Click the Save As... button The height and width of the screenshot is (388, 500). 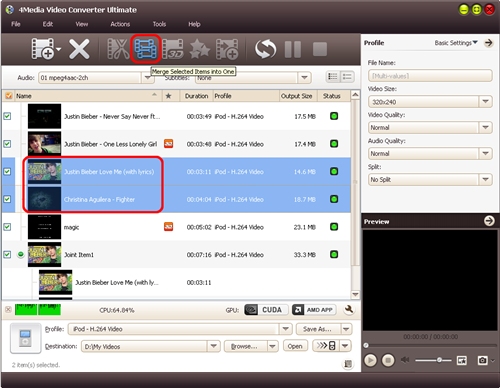(318, 329)
